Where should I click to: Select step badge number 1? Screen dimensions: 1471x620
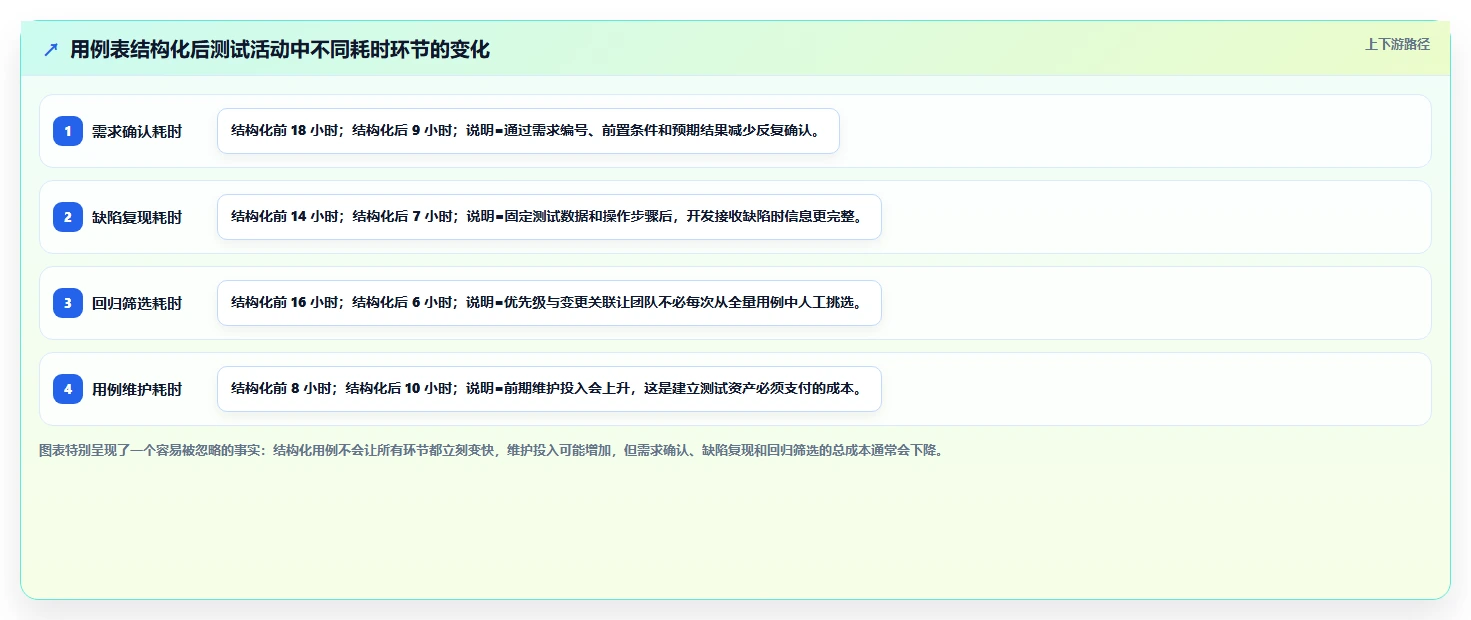point(68,131)
